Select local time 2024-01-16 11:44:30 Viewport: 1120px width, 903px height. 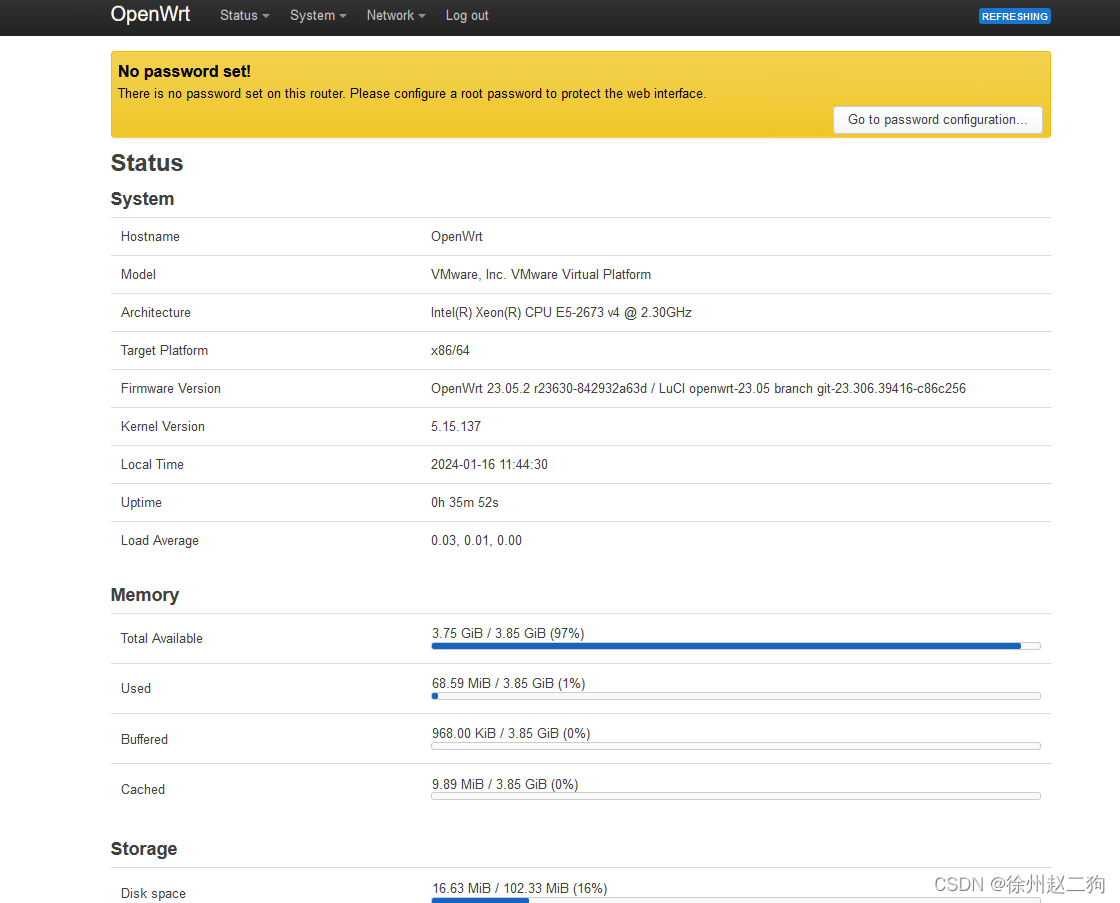tap(489, 464)
